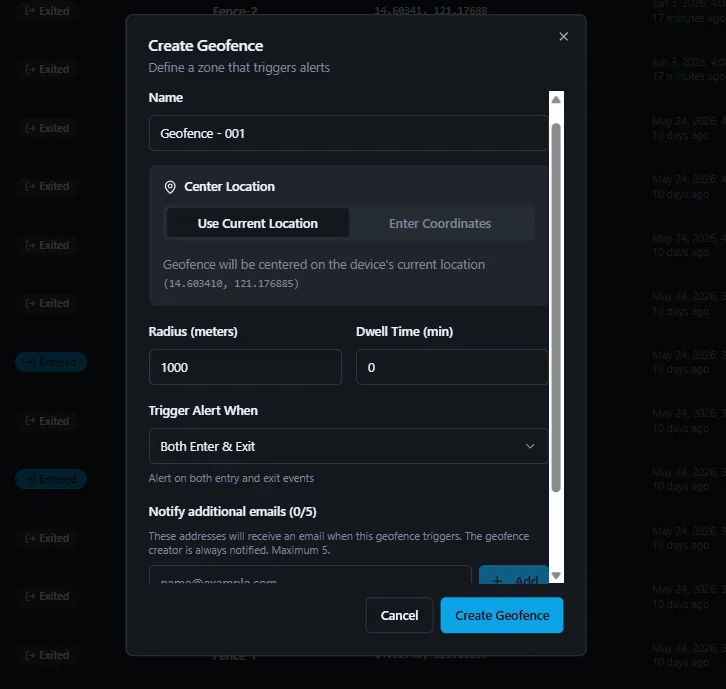This screenshot has height=689, width=726.
Task: Click the Create Geofence dialog title
Action: (206, 46)
